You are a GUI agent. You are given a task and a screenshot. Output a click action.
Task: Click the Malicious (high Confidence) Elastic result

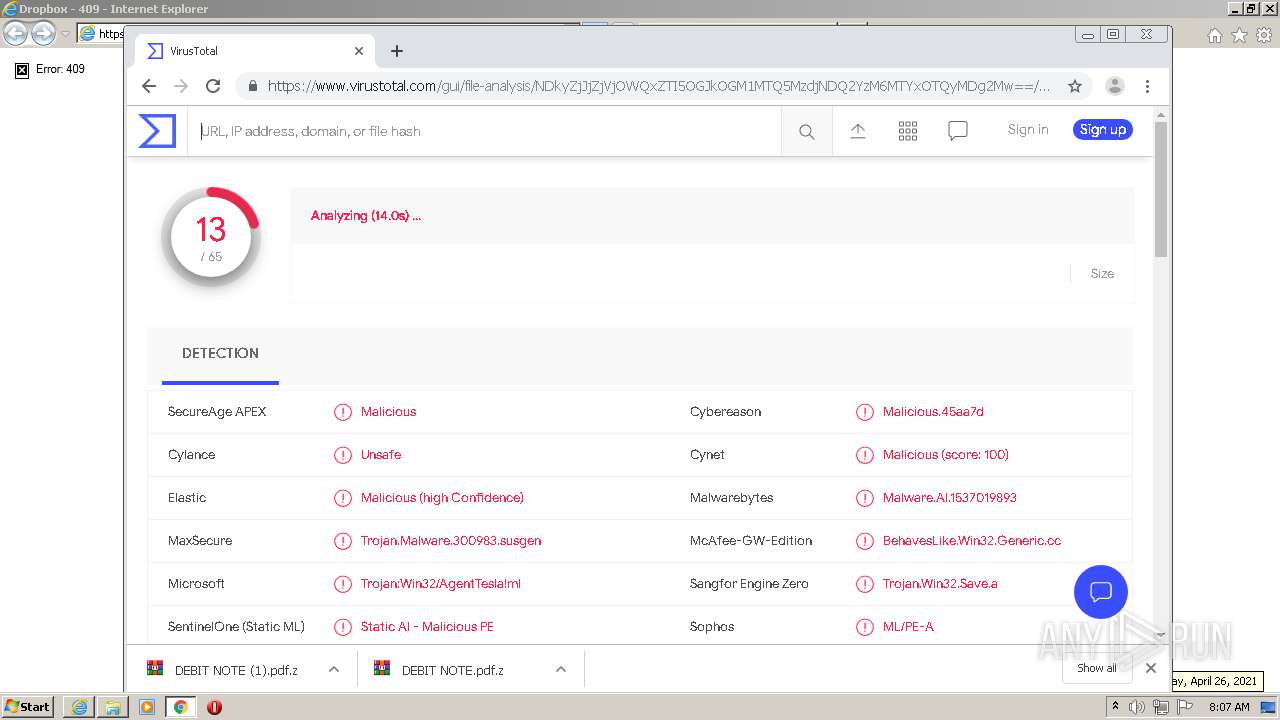point(442,498)
